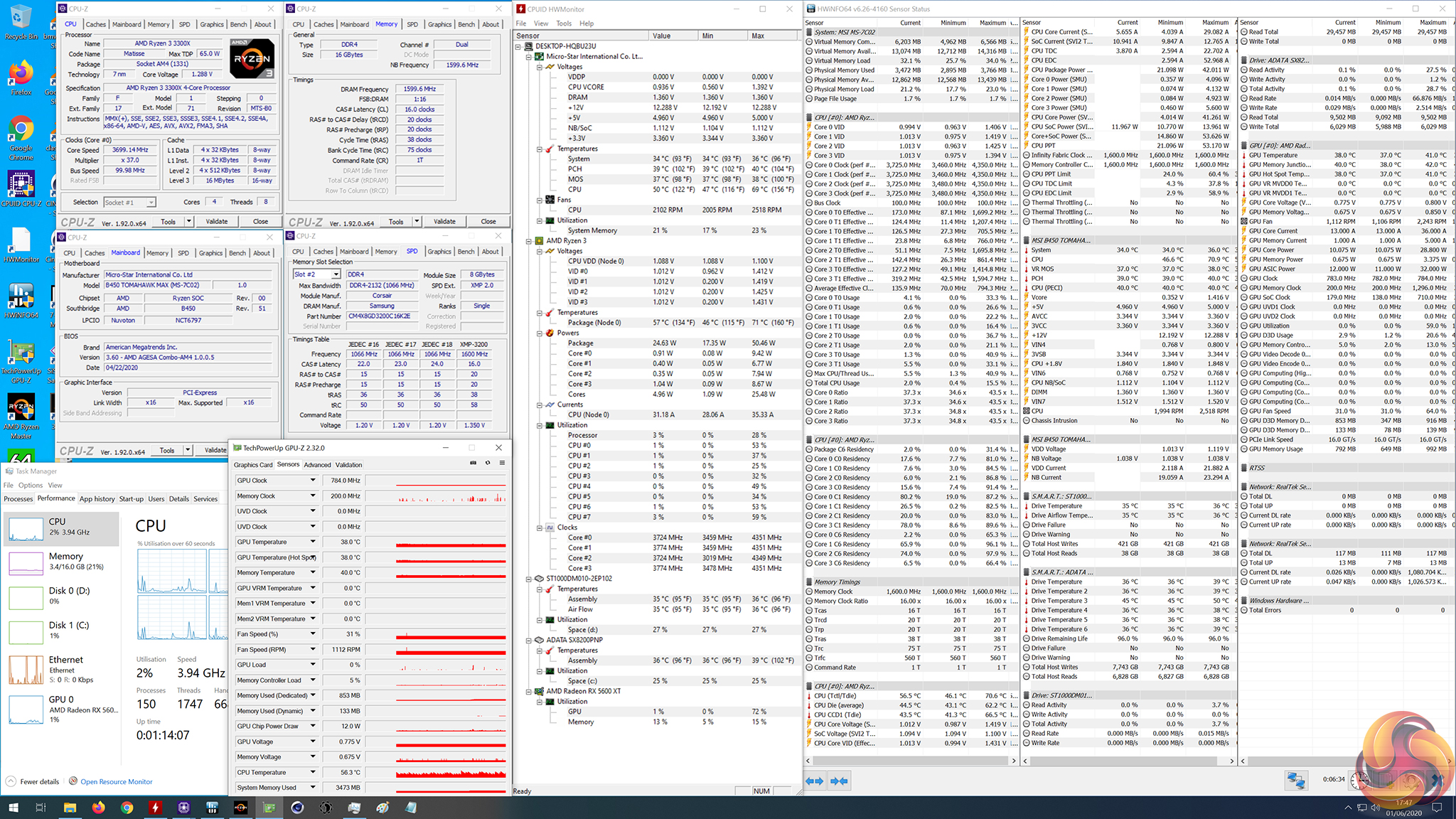The height and width of the screenshot is (819, 1456).
Task: Click HWiNFO collapse columns arrows icon
Action: click(839, 781)
